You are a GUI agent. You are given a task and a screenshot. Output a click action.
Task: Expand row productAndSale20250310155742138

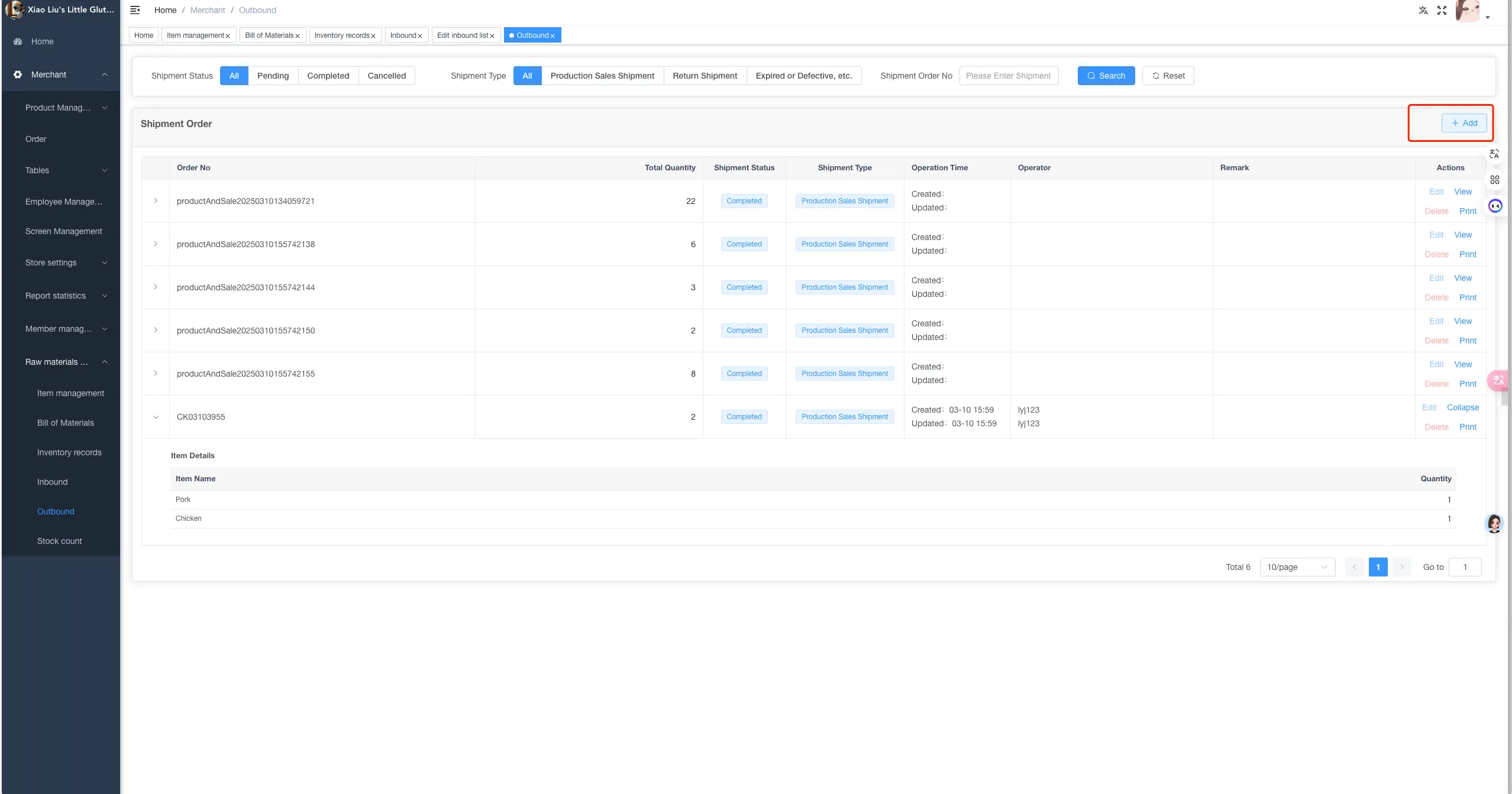pos(156,244)
